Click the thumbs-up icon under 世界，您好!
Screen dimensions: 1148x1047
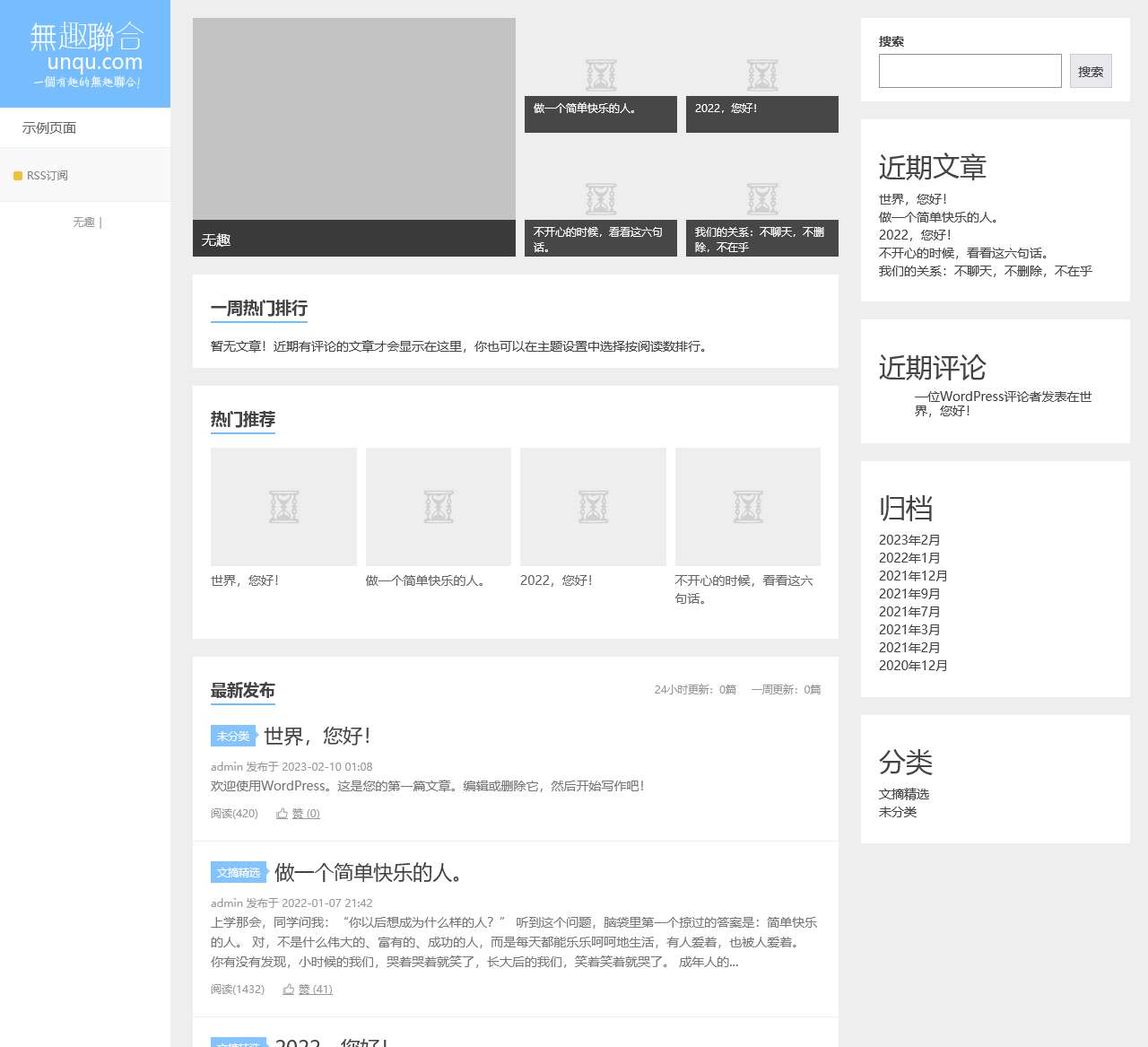[x=282, y=813]
